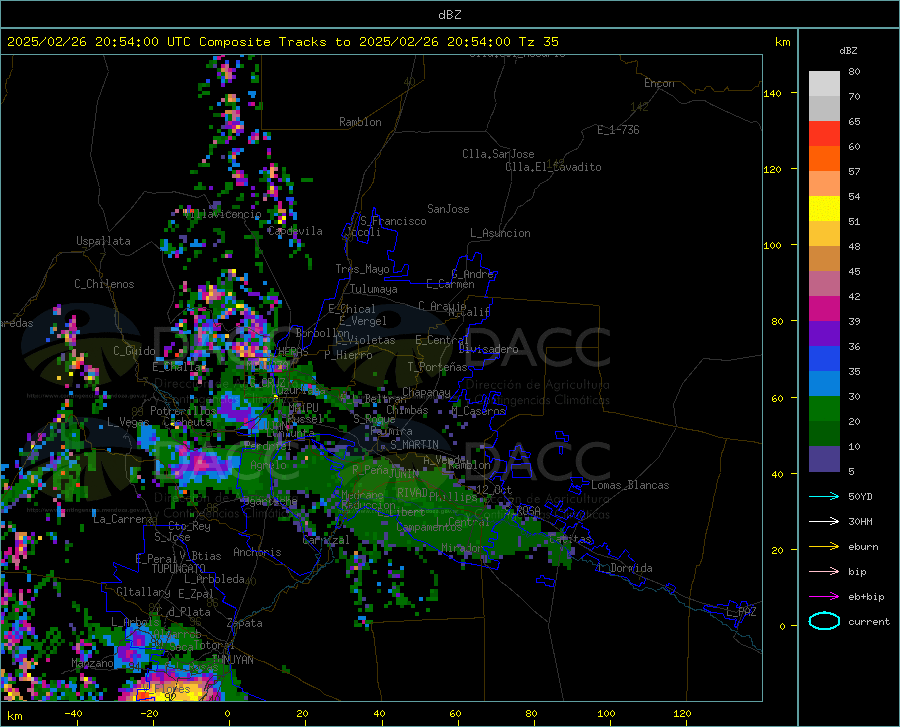The height and width of the screenshot is (727, 900).
Task: Select the bright yellow 51-54 dBZ swatch
Action: [824, 209]
